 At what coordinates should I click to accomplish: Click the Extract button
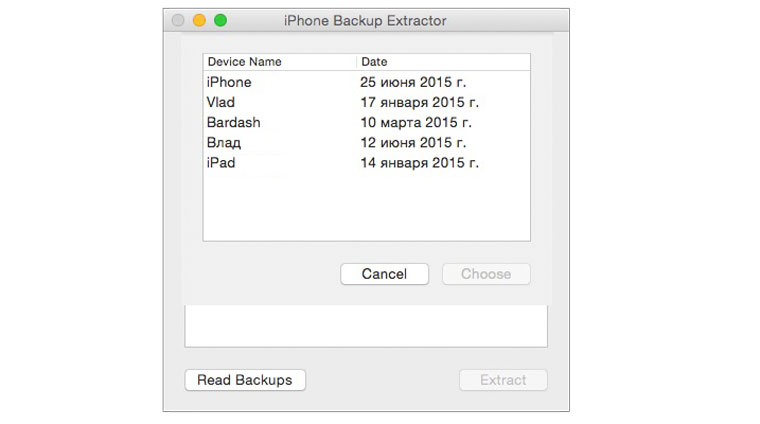pos(503,380)
